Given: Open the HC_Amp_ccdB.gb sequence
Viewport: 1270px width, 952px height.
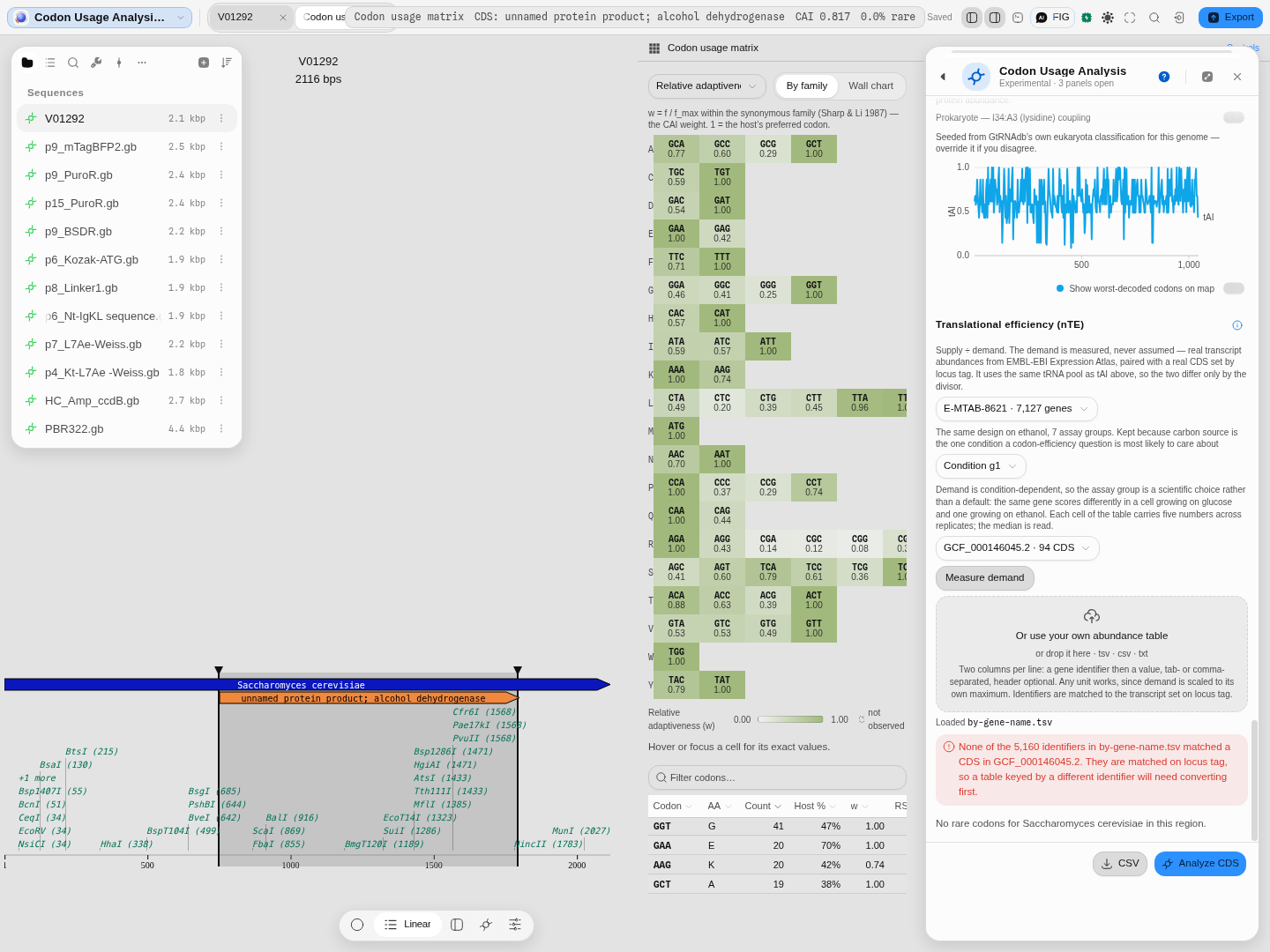Looking at the screenshot, I should tap(127, 401).
